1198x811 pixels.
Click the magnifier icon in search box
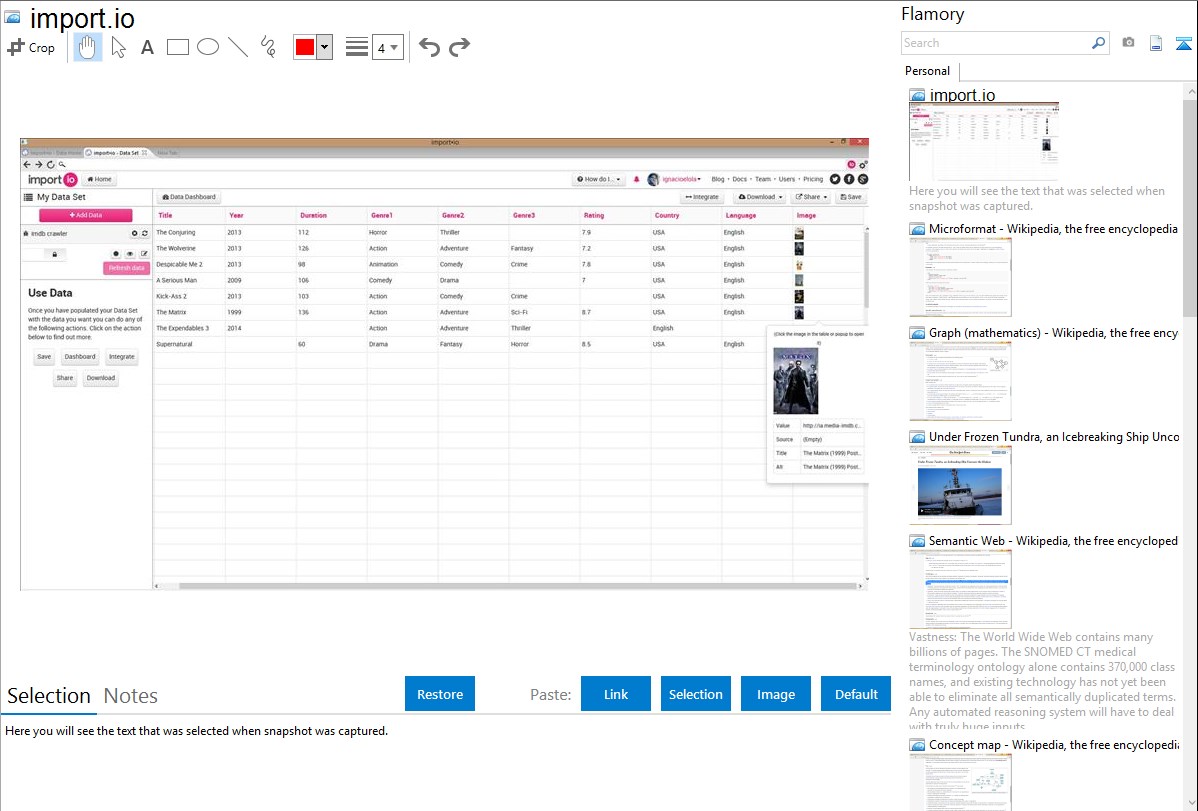[x=1098, y=43]
